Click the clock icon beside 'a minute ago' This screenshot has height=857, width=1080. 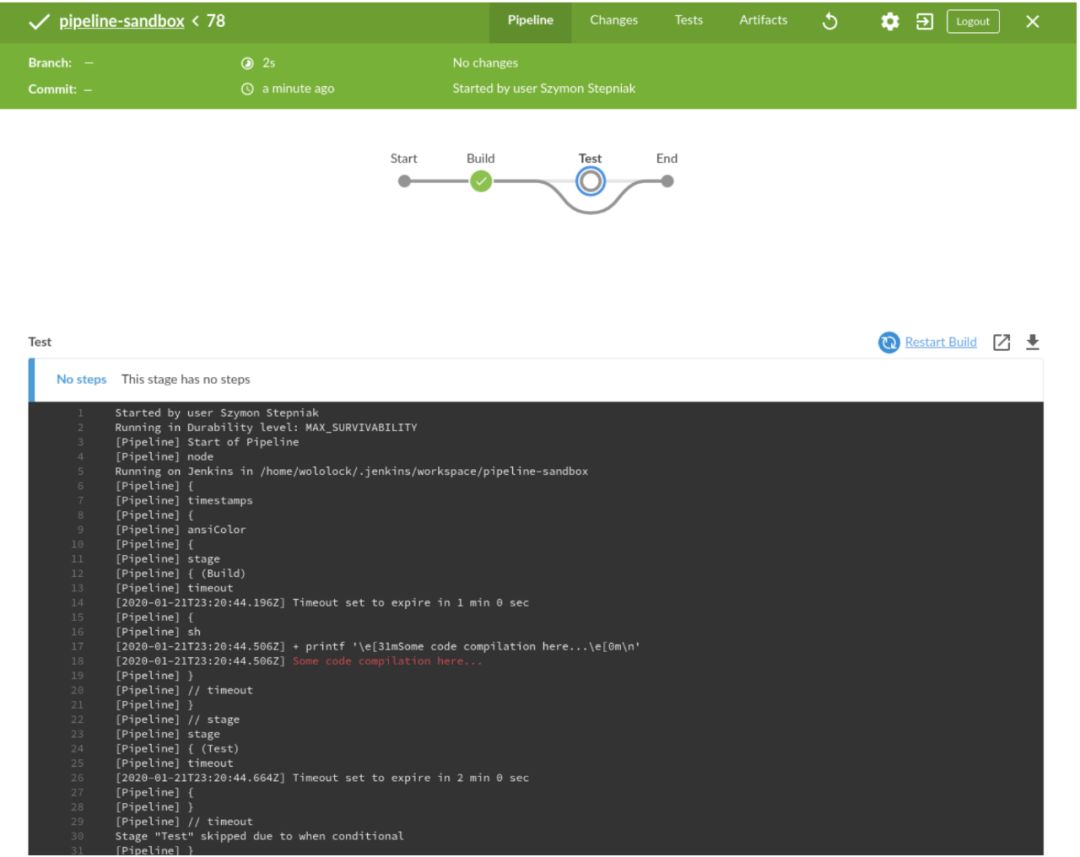point(247,89)
